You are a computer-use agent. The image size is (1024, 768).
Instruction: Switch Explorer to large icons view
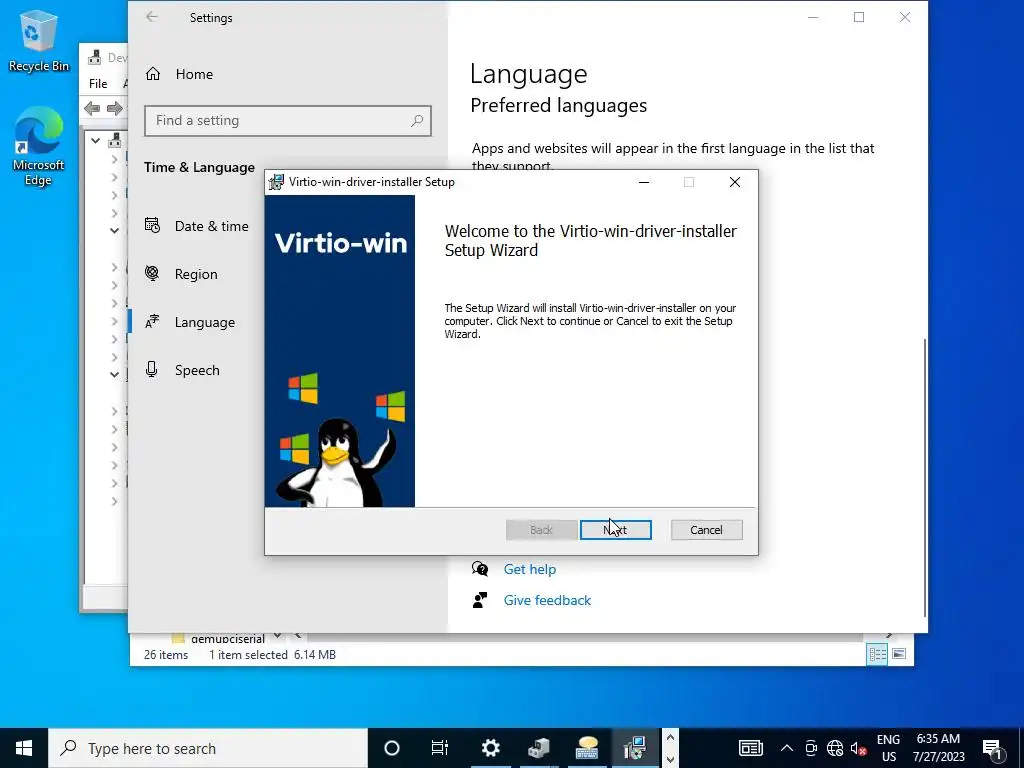pyautogui.click(x=899, y=654)
